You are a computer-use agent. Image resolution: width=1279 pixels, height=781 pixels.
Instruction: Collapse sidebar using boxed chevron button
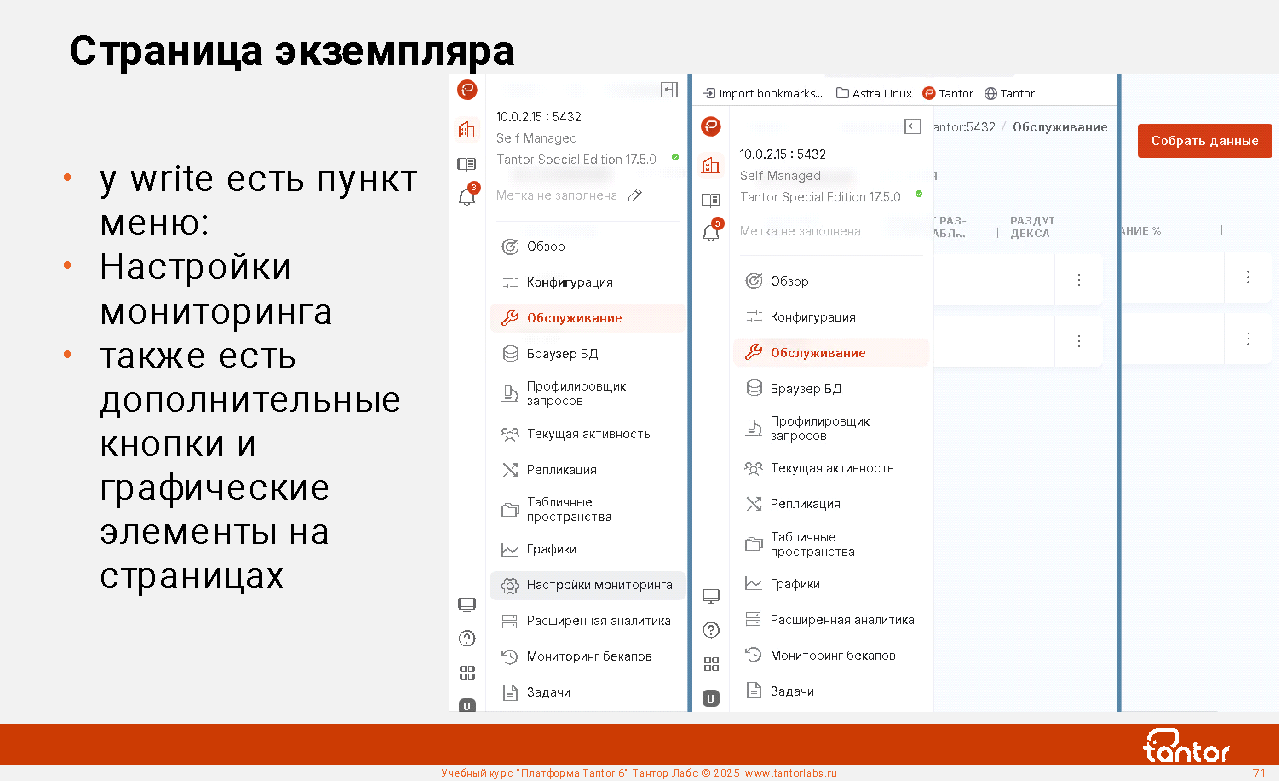(911, 127)
